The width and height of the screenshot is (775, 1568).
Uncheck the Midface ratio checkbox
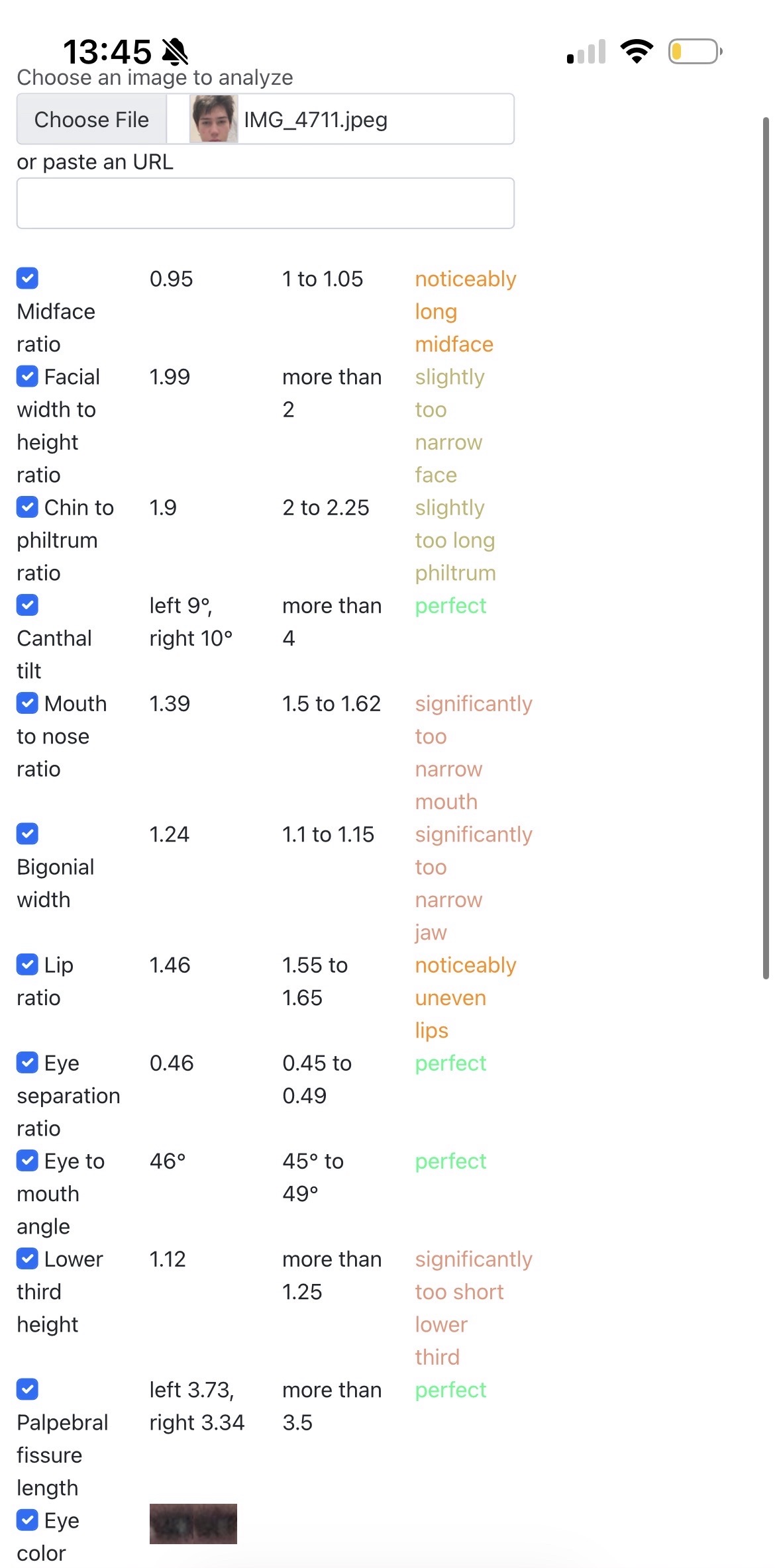[x=27, y=278]
